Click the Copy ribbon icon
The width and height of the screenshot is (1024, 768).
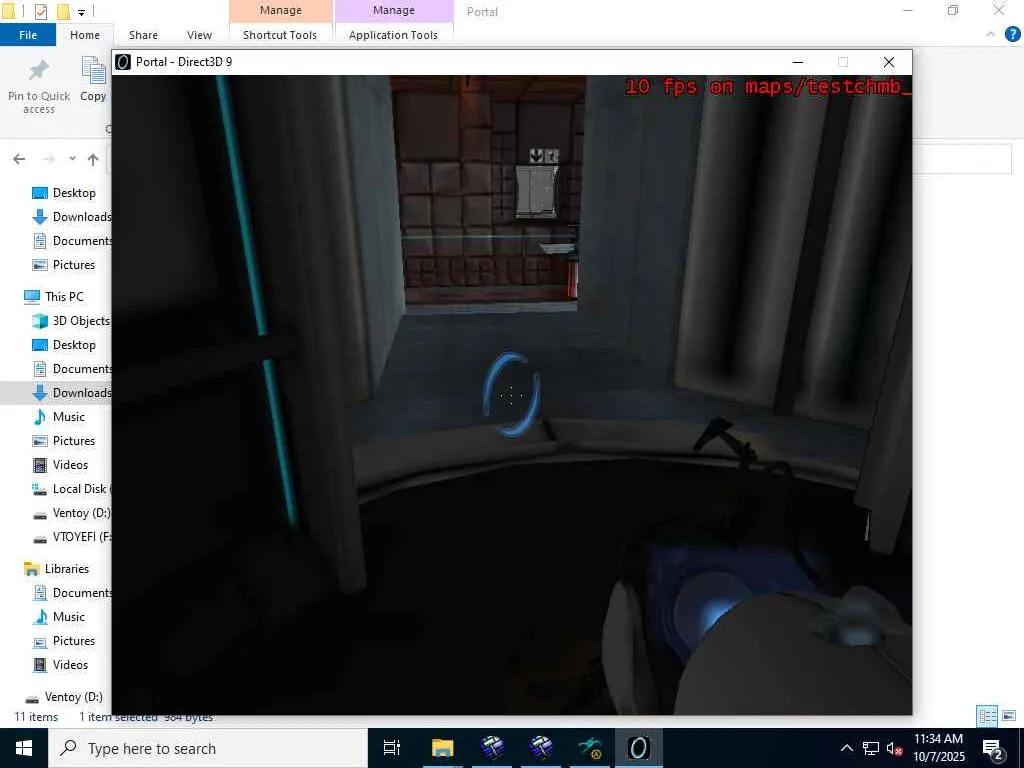[x=93, y=71]
